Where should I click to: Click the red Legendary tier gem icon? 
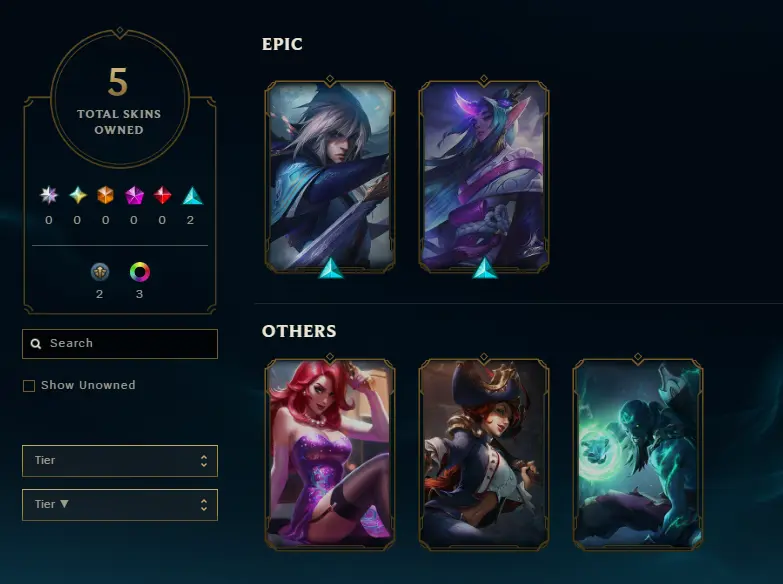click(x=162, y=195)
